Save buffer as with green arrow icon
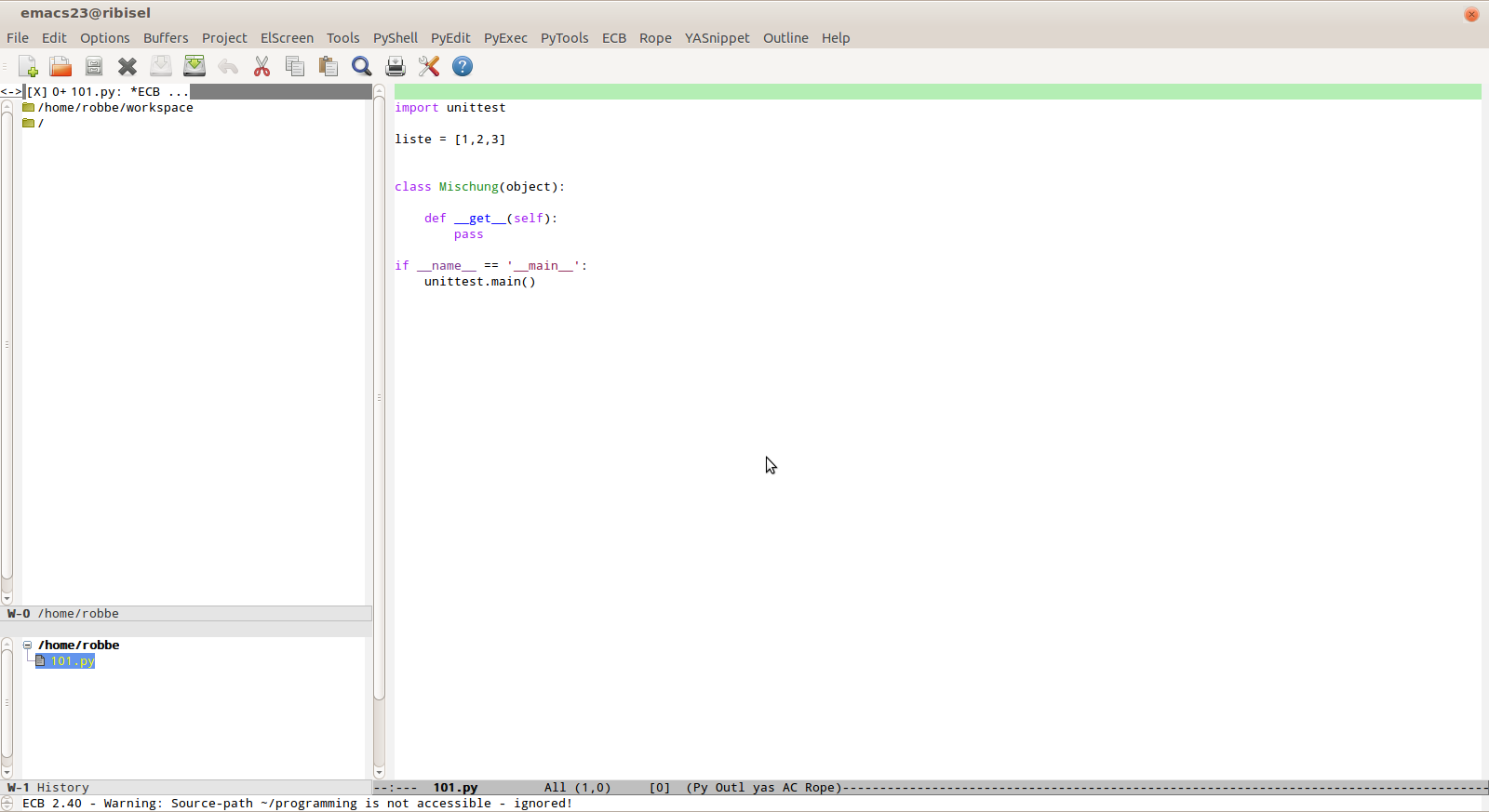1489x812 pixels. click(x=195, y=66)
